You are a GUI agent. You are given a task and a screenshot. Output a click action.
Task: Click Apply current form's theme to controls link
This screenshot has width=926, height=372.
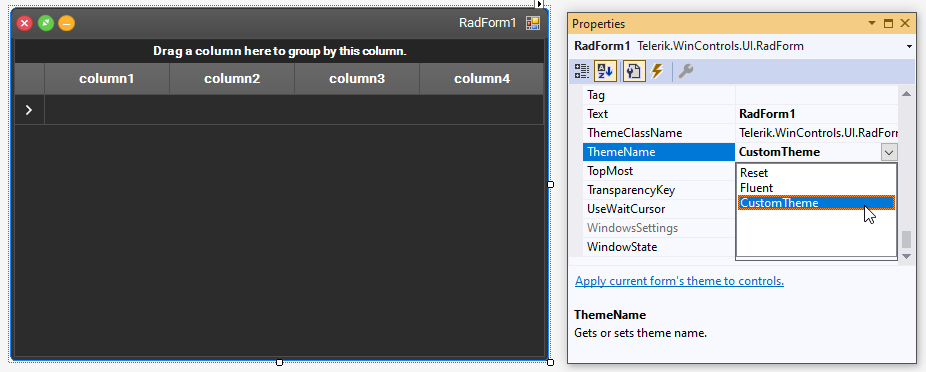point(679,281)
